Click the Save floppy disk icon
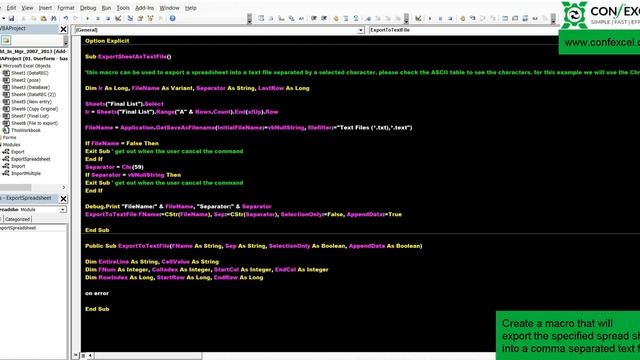The width and height of the screenshot is (640, 360). coord(11,18)
